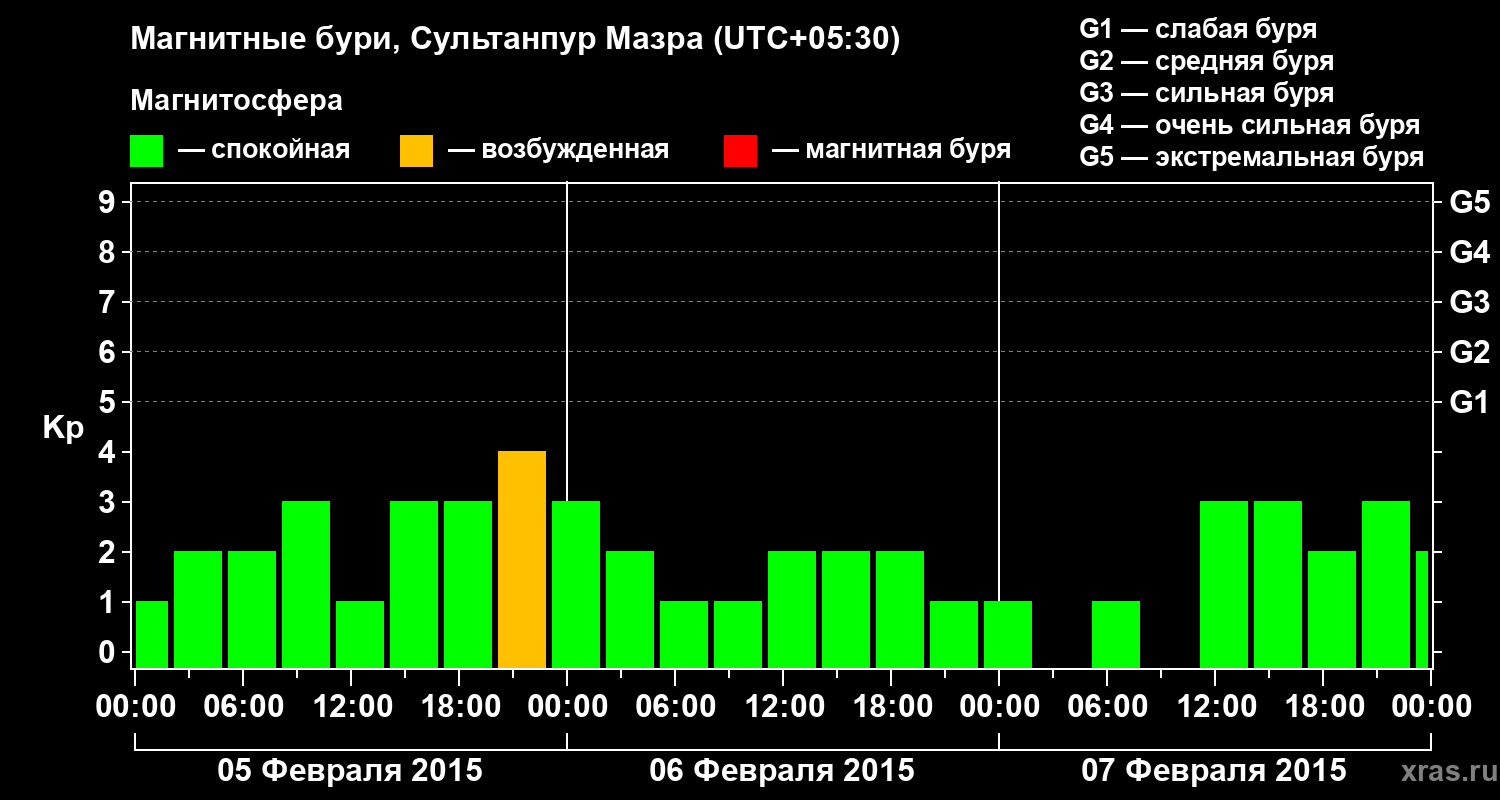Click the '— спокойная' legend text
This screenshot has height=800, width=1500.
[264, 151]
